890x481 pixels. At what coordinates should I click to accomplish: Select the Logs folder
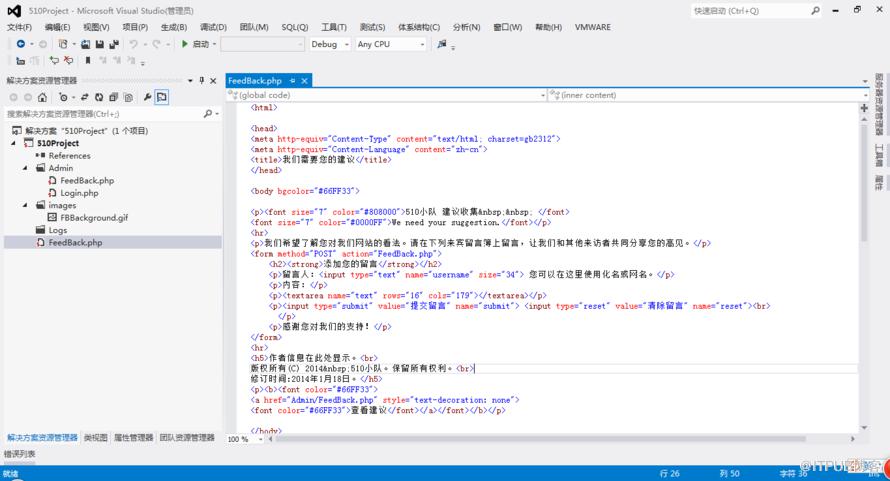pos(58,230)
